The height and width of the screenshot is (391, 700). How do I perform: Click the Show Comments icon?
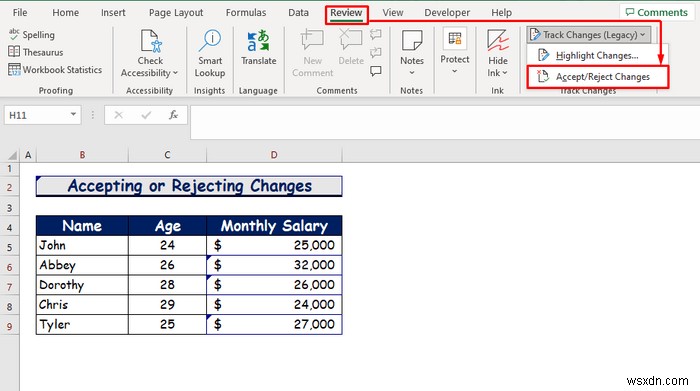(x=376, y=71)
